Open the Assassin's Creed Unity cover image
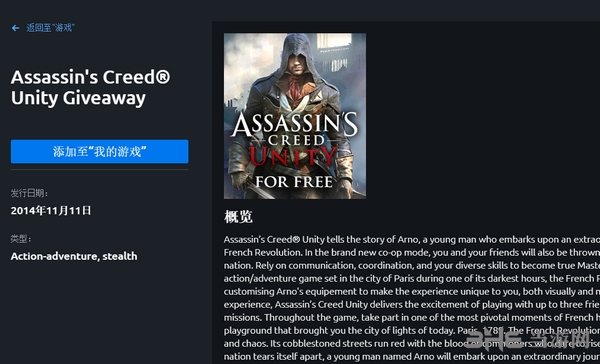Screen dimensions: 600x364 click(x=295, y=116)
